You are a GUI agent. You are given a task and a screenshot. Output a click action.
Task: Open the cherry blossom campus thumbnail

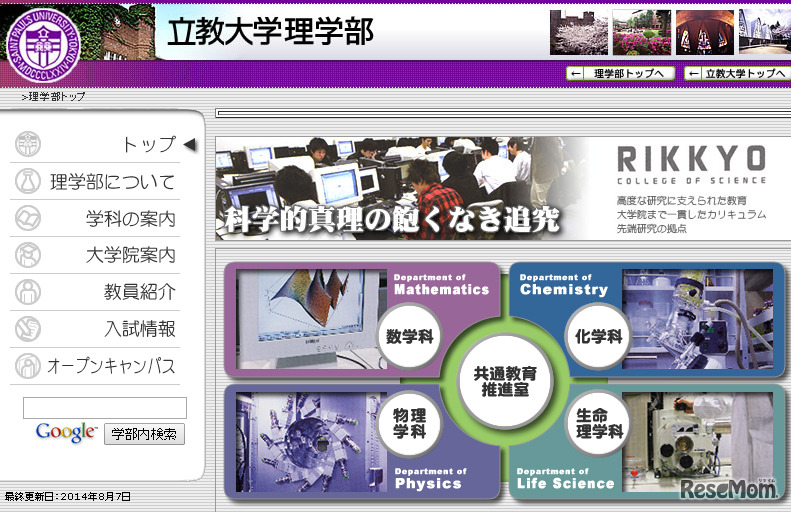tap(579, 32)
